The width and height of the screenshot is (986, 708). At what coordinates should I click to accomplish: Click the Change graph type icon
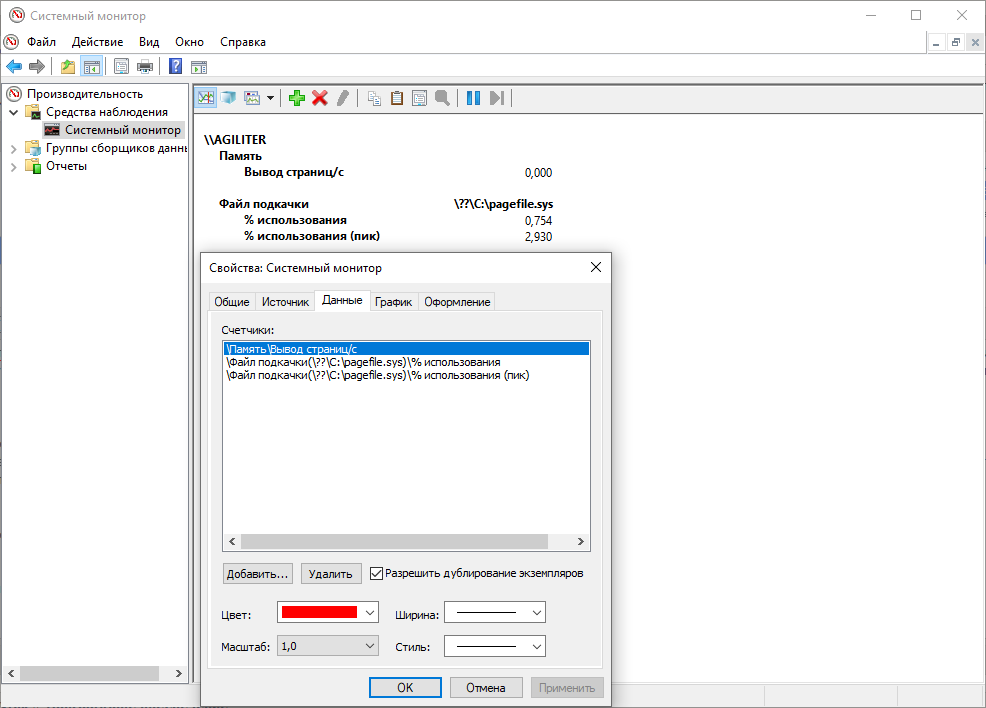(252, 98)
